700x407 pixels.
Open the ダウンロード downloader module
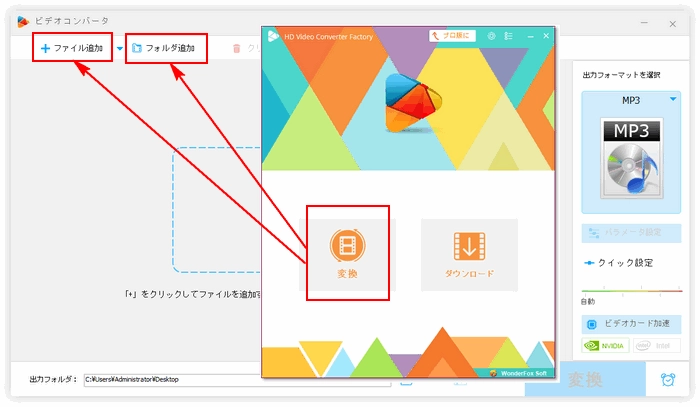point(469,254)
